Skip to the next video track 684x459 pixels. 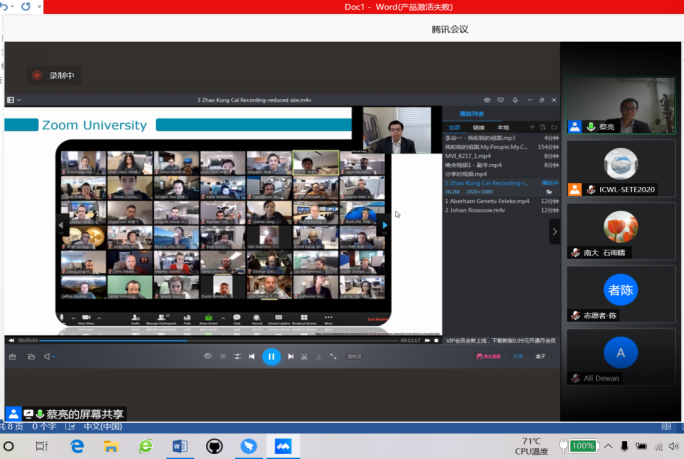tap(291, 356)
